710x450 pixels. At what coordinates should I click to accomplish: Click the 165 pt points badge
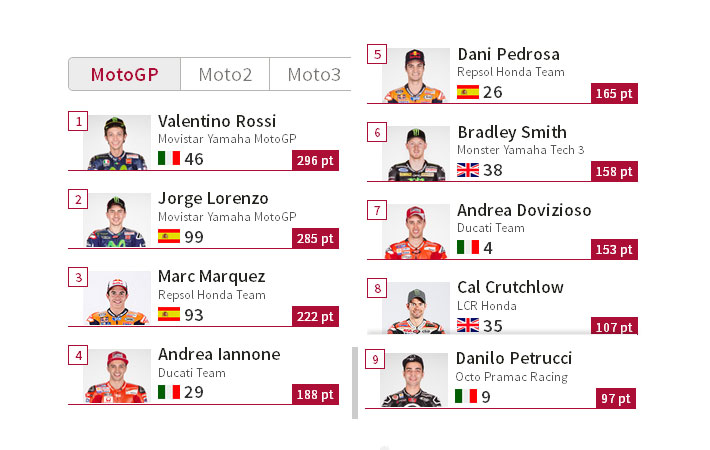[x=614, y=93]
